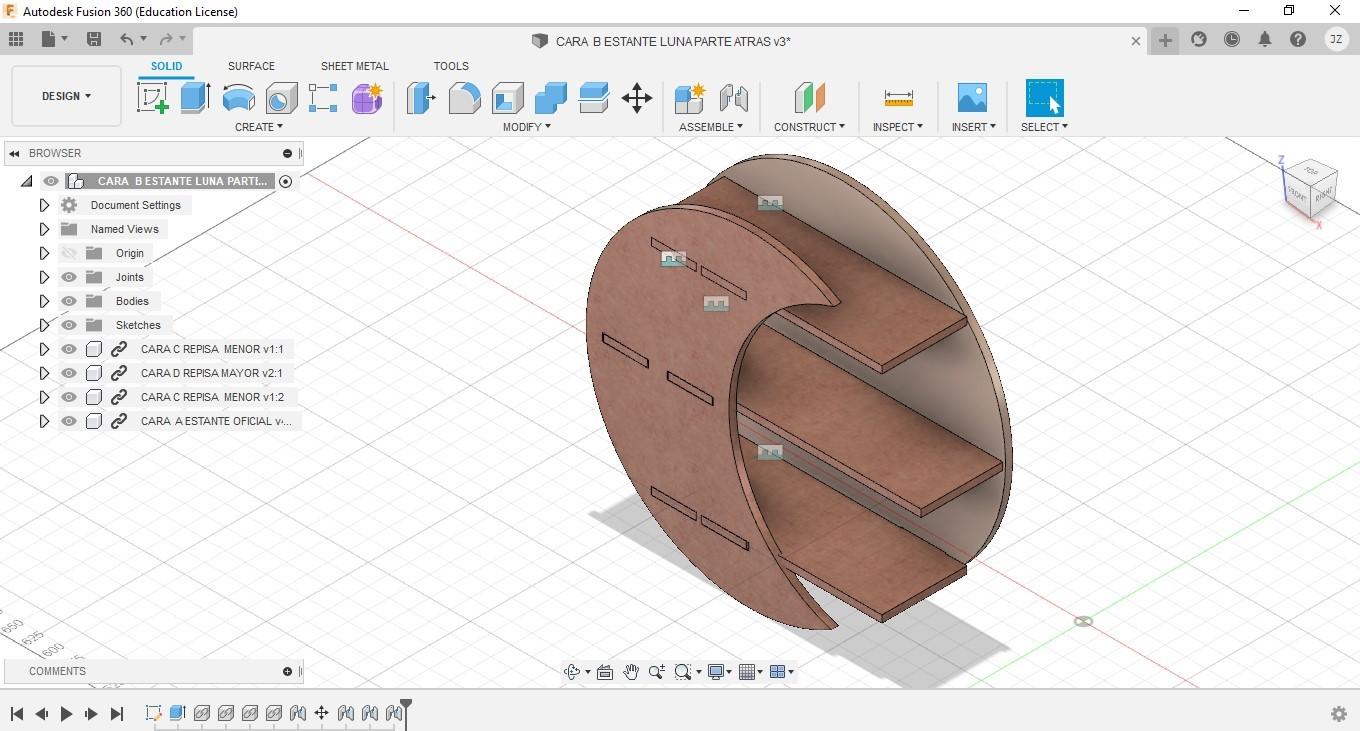This screenshot has width=1360, height=731.
Task: Select the Revolve tool
Action: (x=238, y=98)
